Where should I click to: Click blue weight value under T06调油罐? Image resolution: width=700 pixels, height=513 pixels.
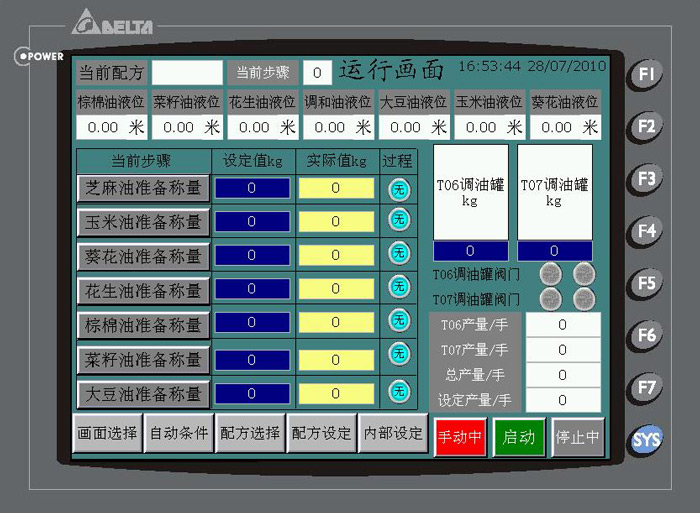[471, 251]
